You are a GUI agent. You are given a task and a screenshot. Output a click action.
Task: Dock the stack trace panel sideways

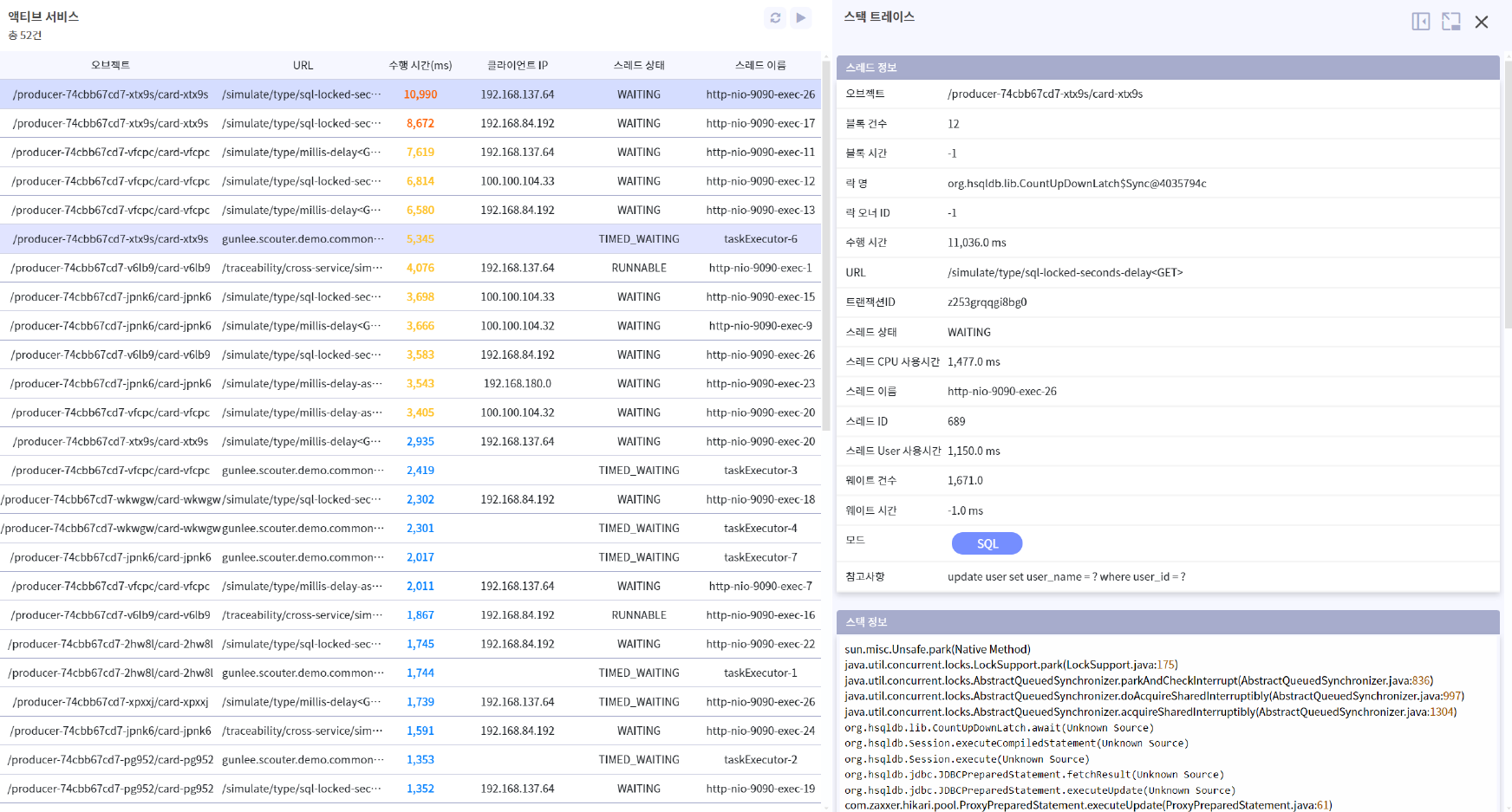click(1420, 22)
